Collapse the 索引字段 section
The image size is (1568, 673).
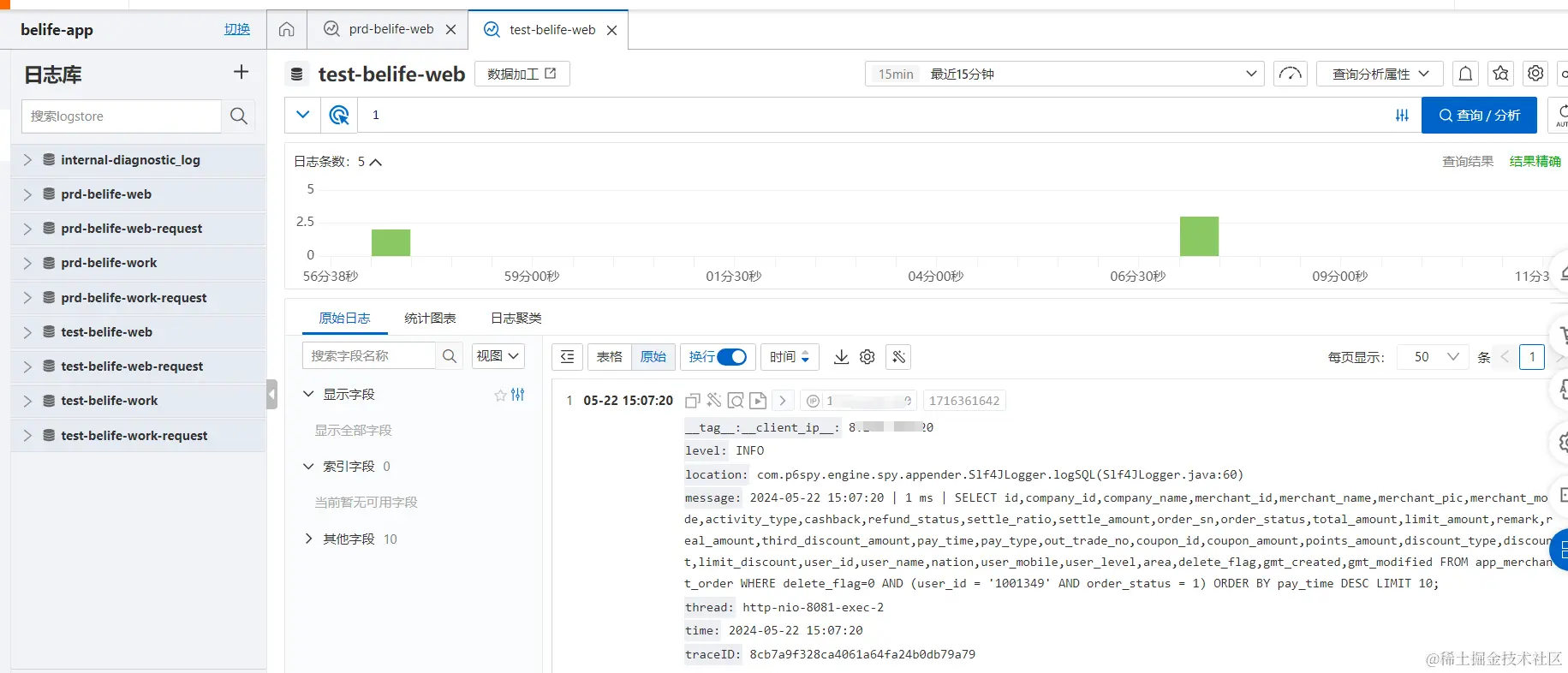click(309, 467)
